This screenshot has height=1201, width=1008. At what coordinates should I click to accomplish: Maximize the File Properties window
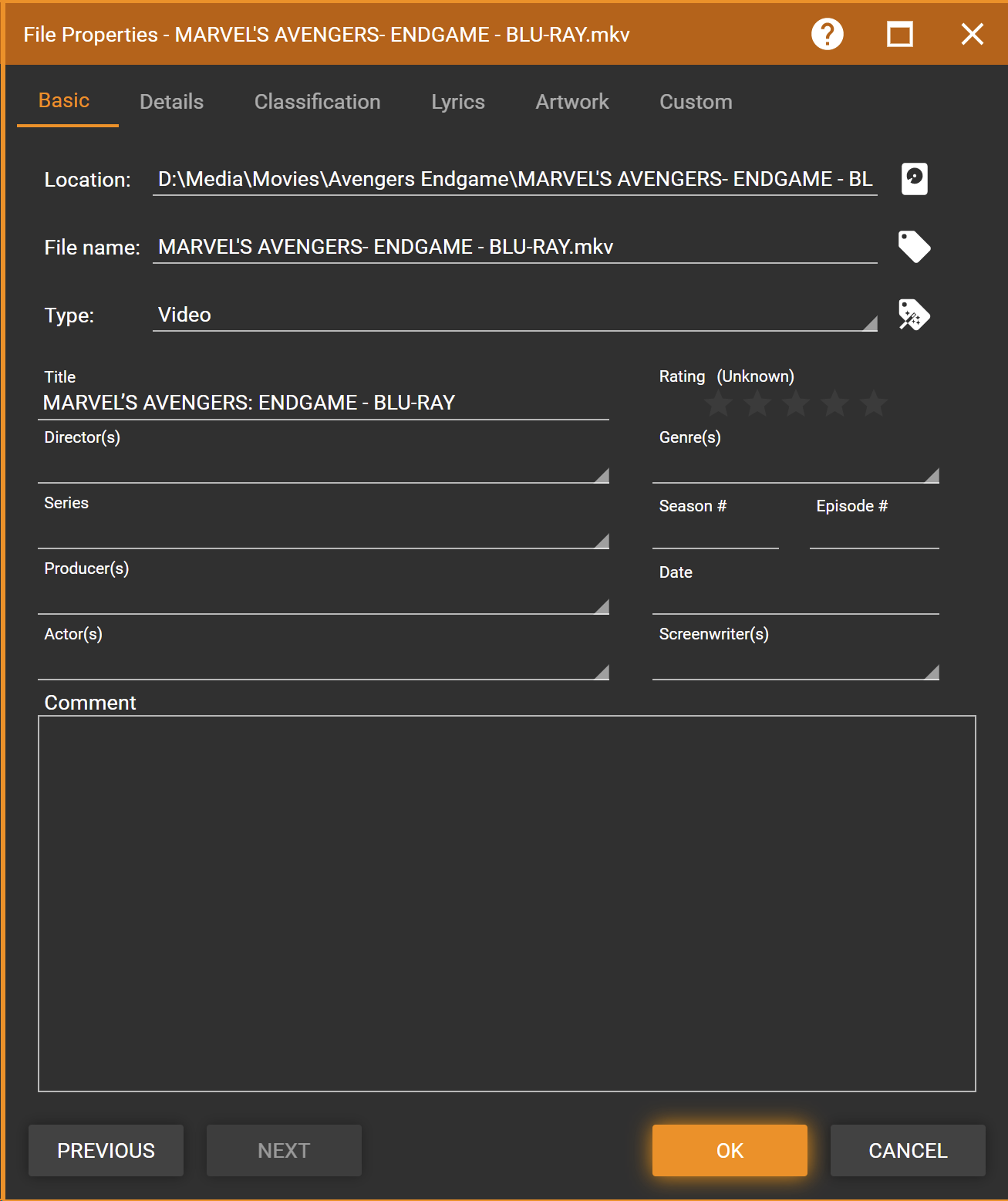[x=899, y=34]
